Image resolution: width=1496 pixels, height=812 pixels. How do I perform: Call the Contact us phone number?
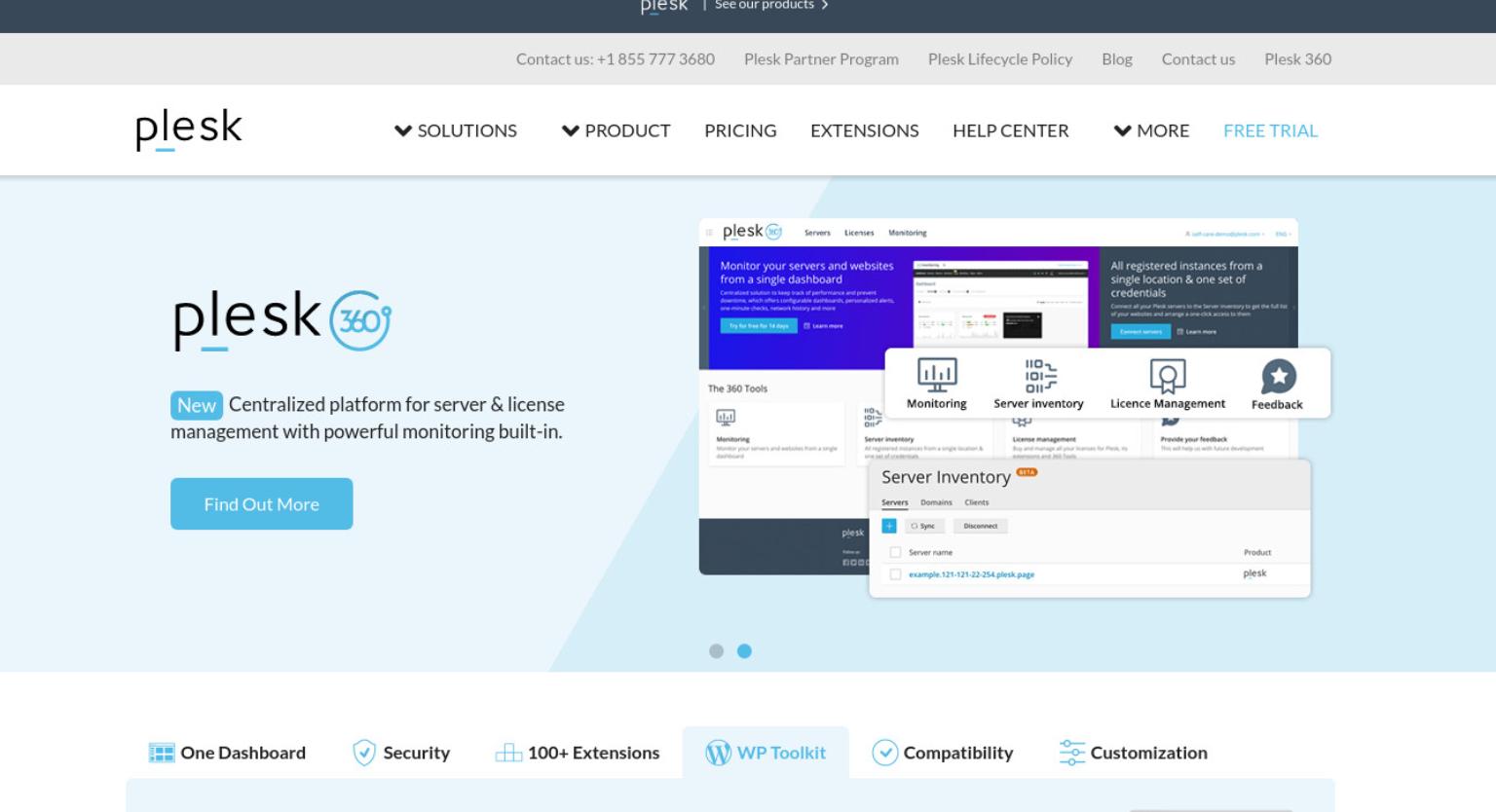coord(616,59)
